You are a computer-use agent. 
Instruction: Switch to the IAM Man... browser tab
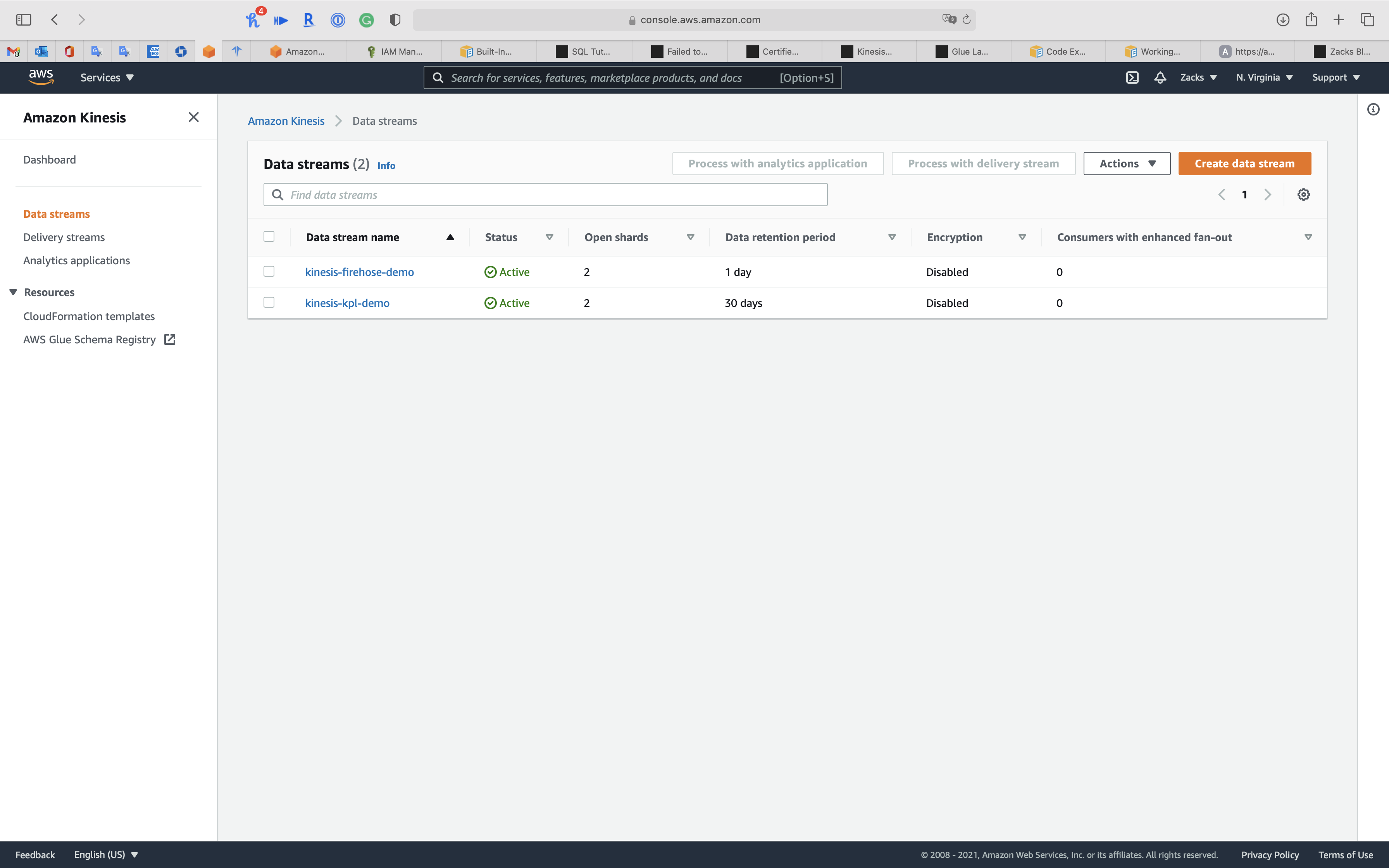(x=395, y=52)
